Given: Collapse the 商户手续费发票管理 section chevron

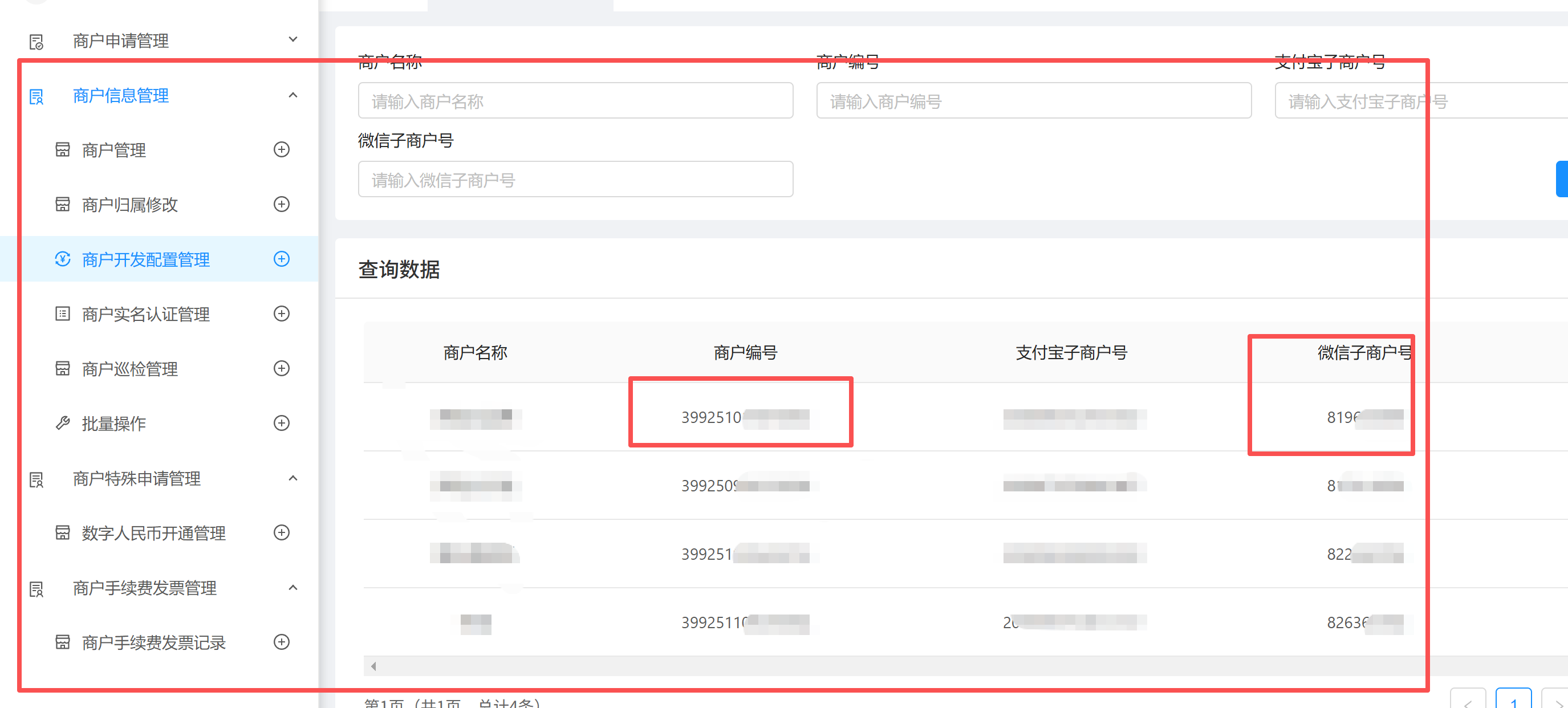Looking at the screenshot, I should [x=293, y=588].
